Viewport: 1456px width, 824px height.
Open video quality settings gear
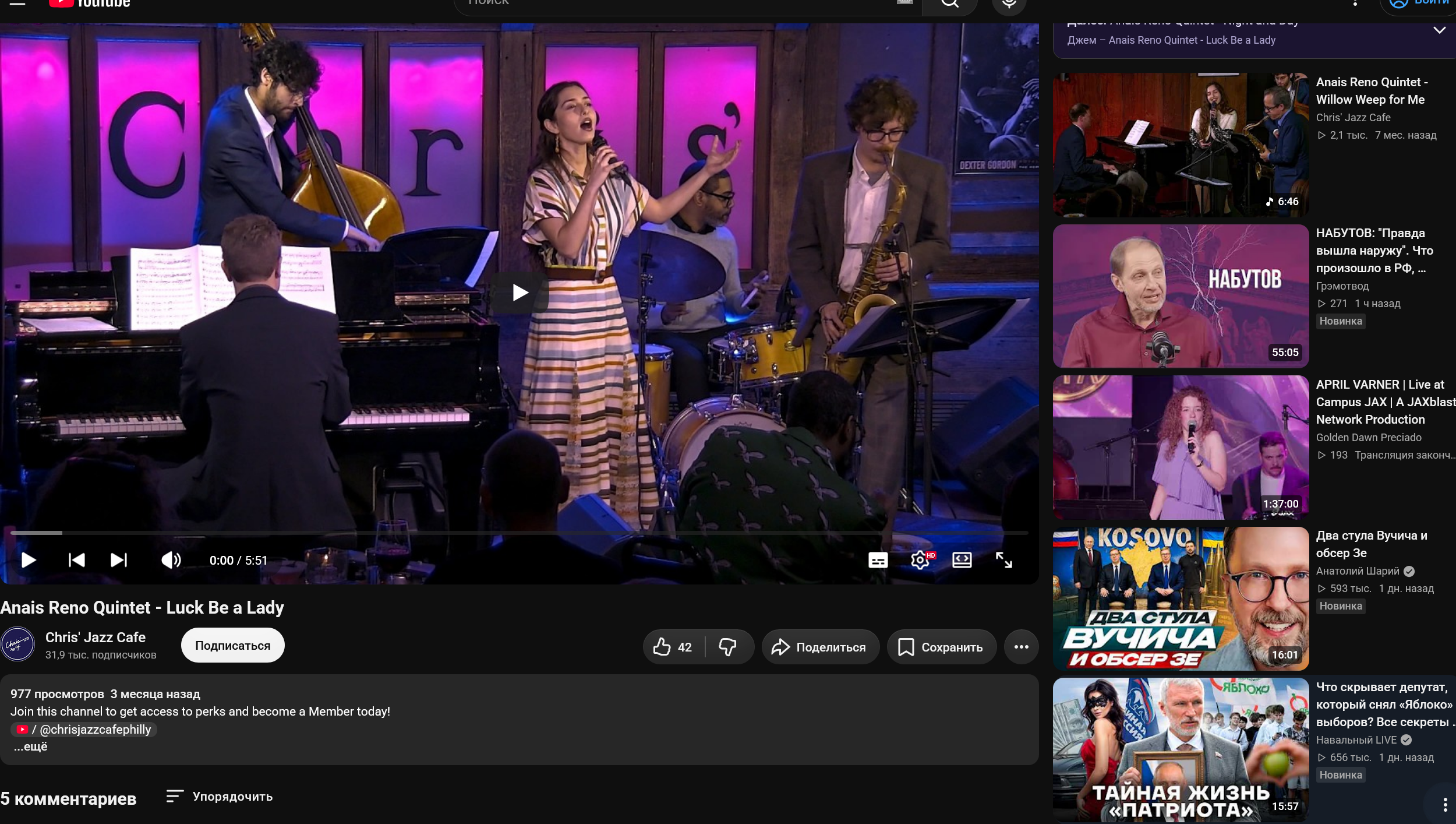coord(921,560)
